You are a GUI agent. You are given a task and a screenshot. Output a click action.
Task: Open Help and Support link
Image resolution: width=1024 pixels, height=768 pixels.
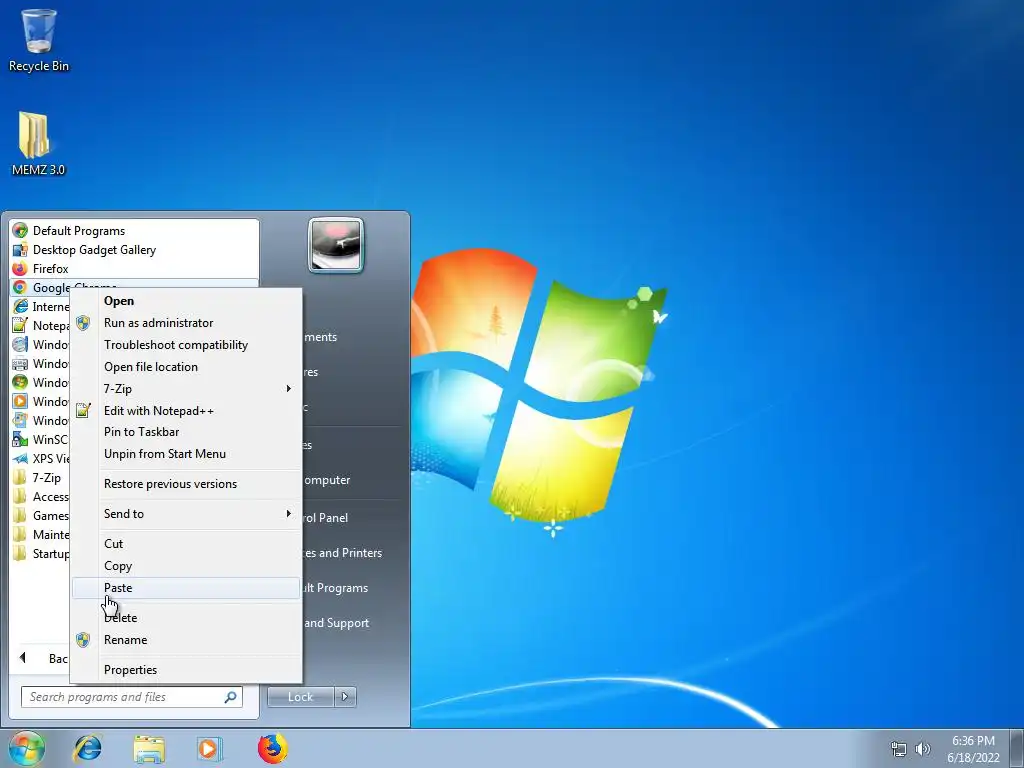point(337,623)
